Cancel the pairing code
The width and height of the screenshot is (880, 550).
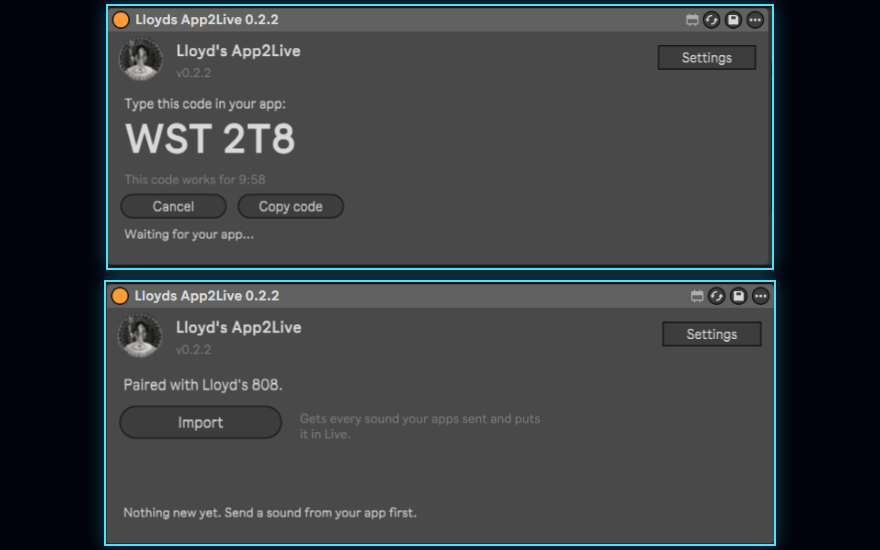(173, 207)
